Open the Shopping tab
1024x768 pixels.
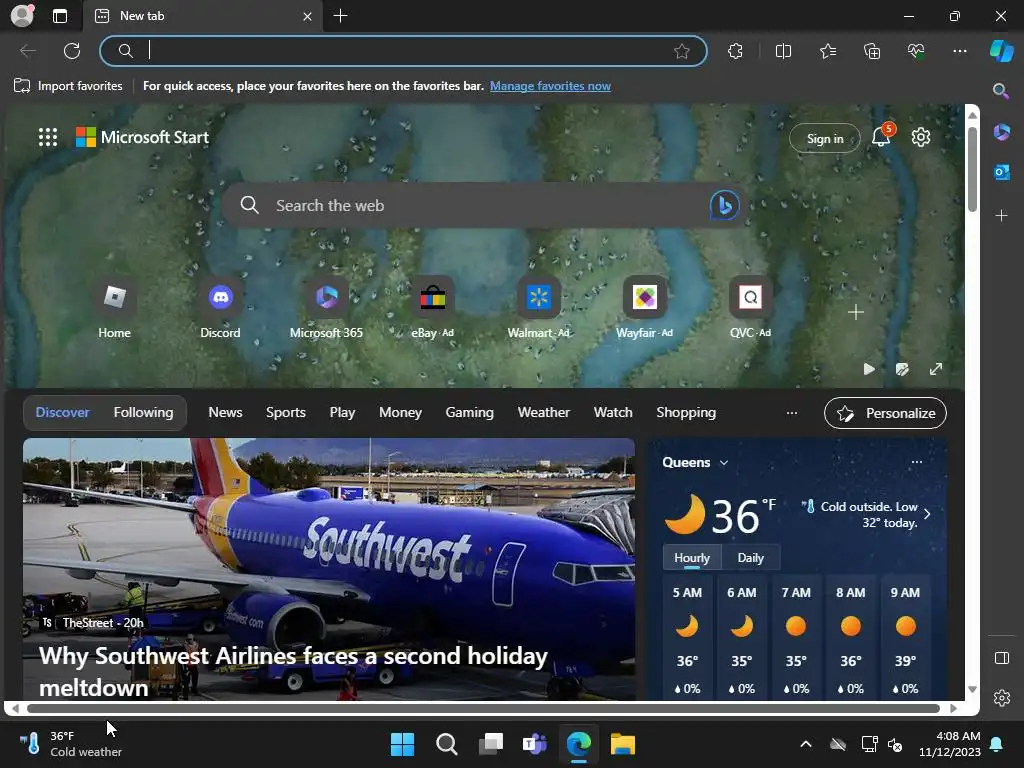pyautogui.click(x=686, y=413)
